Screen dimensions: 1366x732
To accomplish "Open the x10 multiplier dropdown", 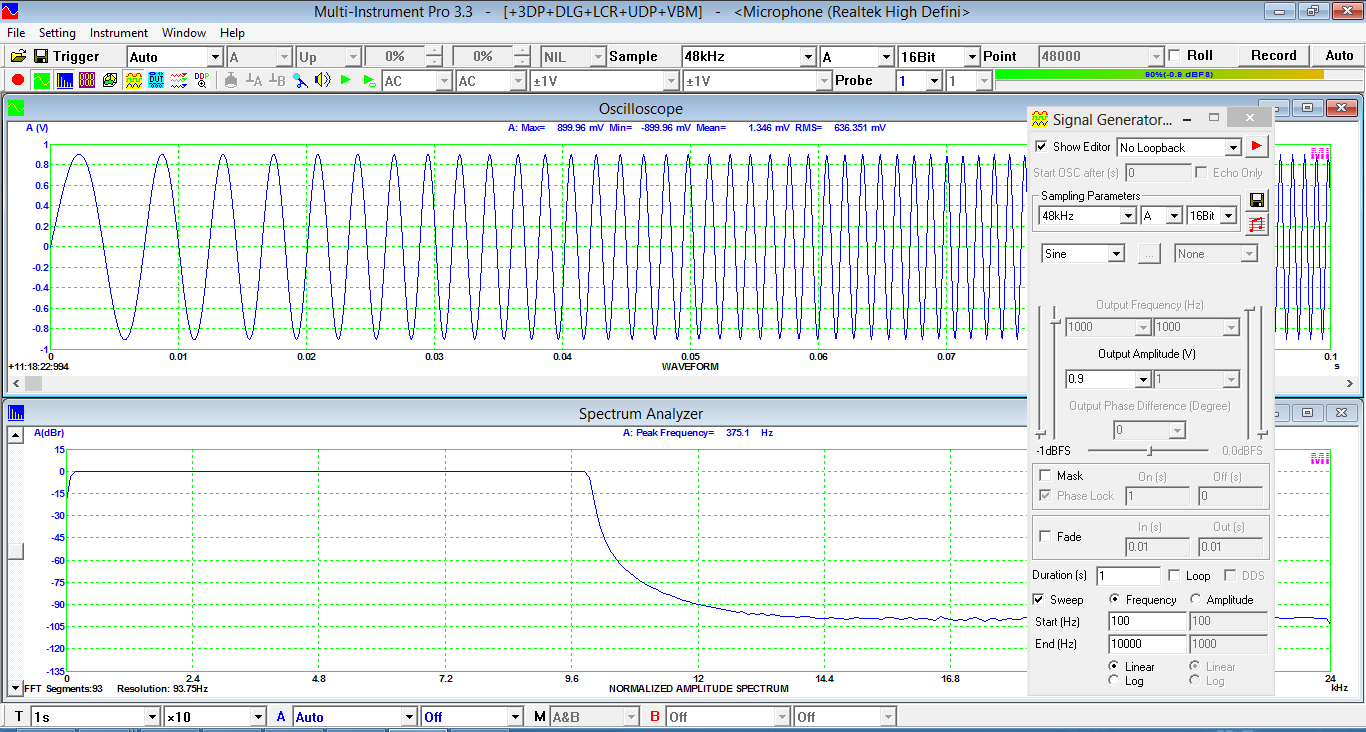I will tap(259, 717).
